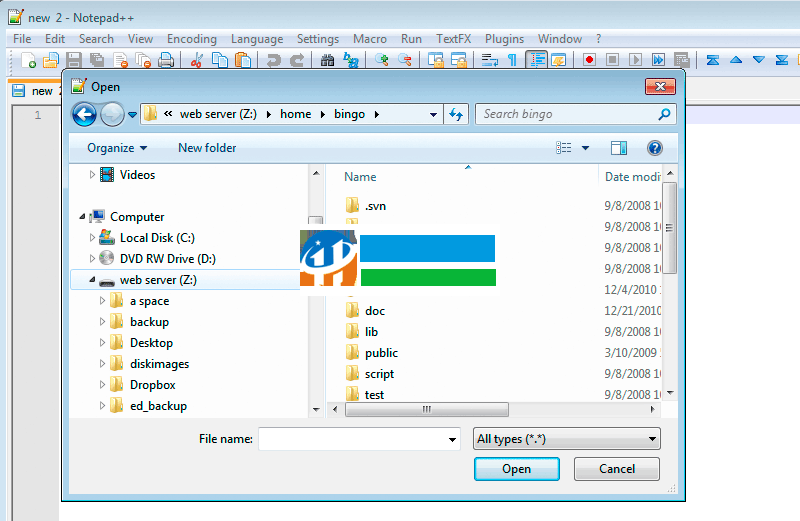Click the Playback macro icon
800x521 pixels.
click(635, 60)
